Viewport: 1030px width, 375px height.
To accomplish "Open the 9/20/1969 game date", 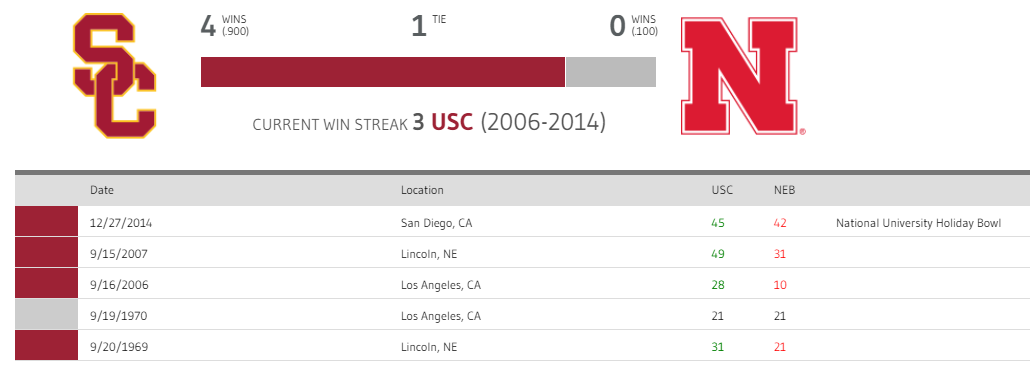I will (x=119, y=347).
